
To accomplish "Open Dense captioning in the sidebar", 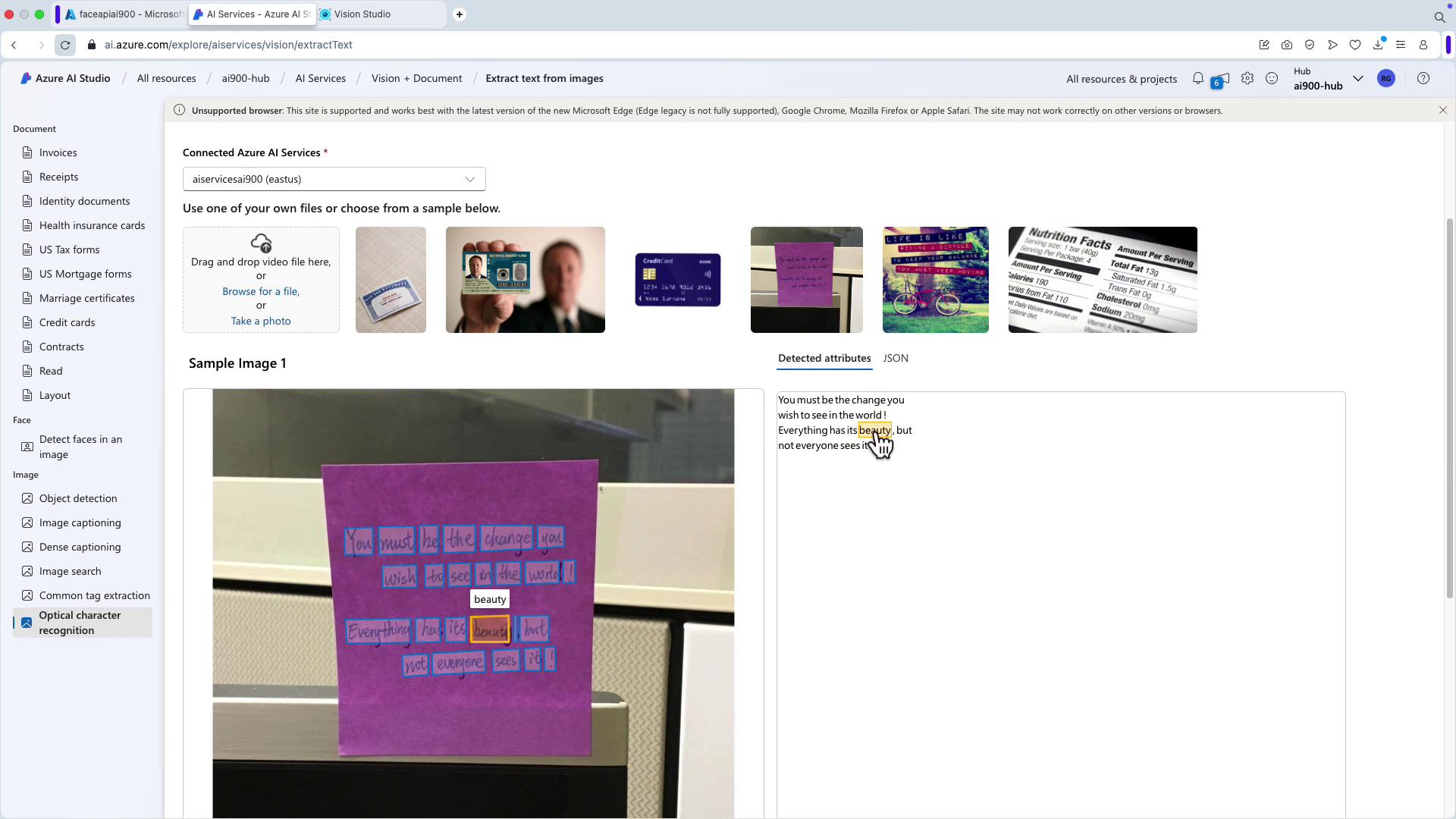I will [80, 547].
